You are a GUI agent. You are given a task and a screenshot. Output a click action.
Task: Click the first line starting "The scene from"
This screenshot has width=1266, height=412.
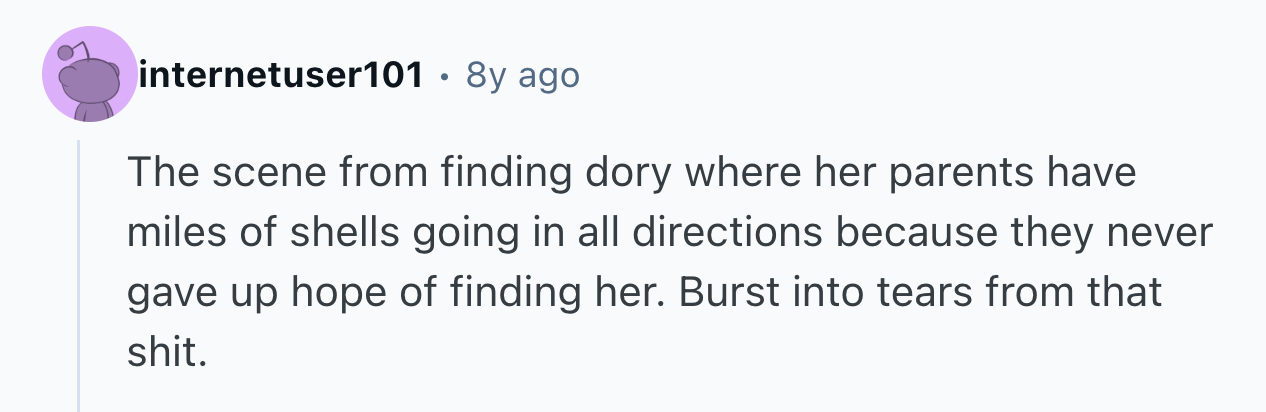point(630,174)
